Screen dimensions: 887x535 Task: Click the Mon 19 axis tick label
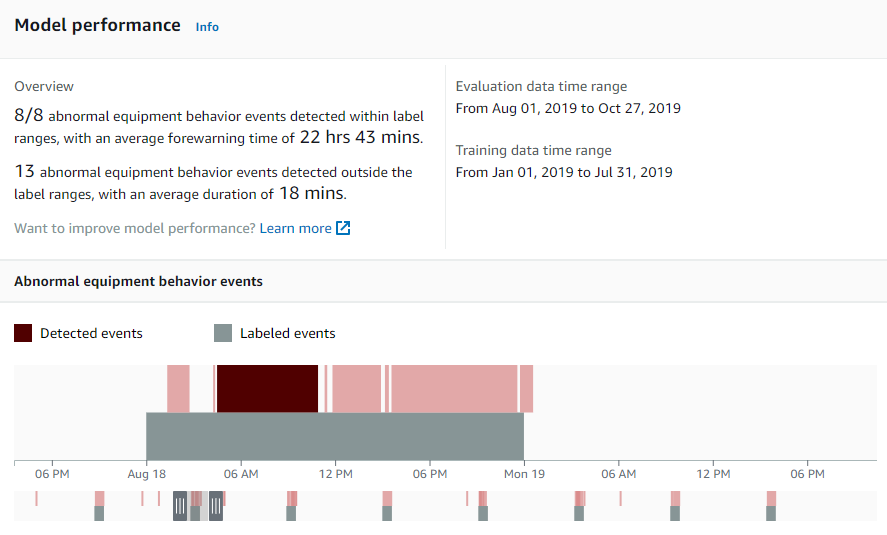point(524,474)
